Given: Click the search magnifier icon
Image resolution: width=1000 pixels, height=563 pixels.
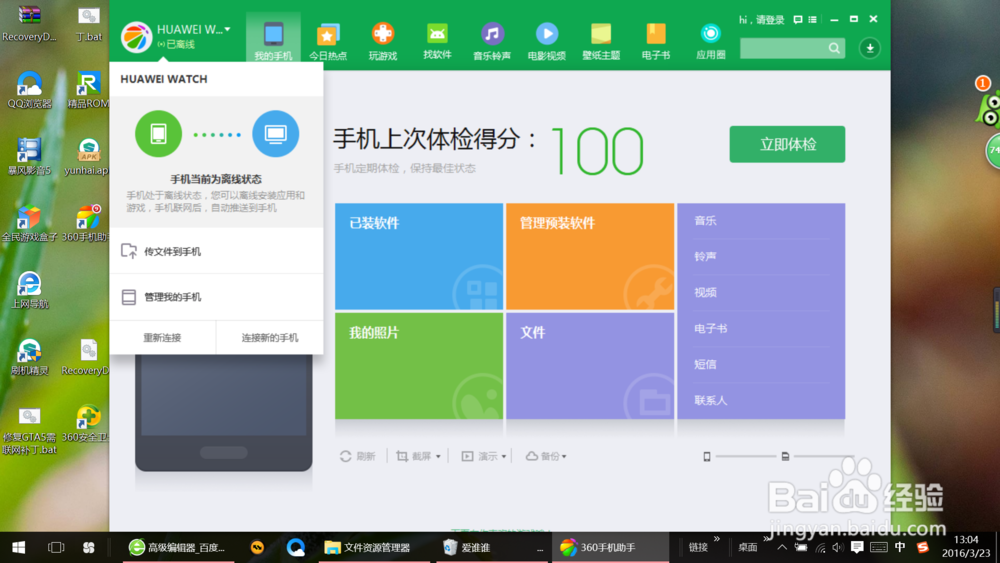Looking at the screenshot, I should tap(834, 48).
